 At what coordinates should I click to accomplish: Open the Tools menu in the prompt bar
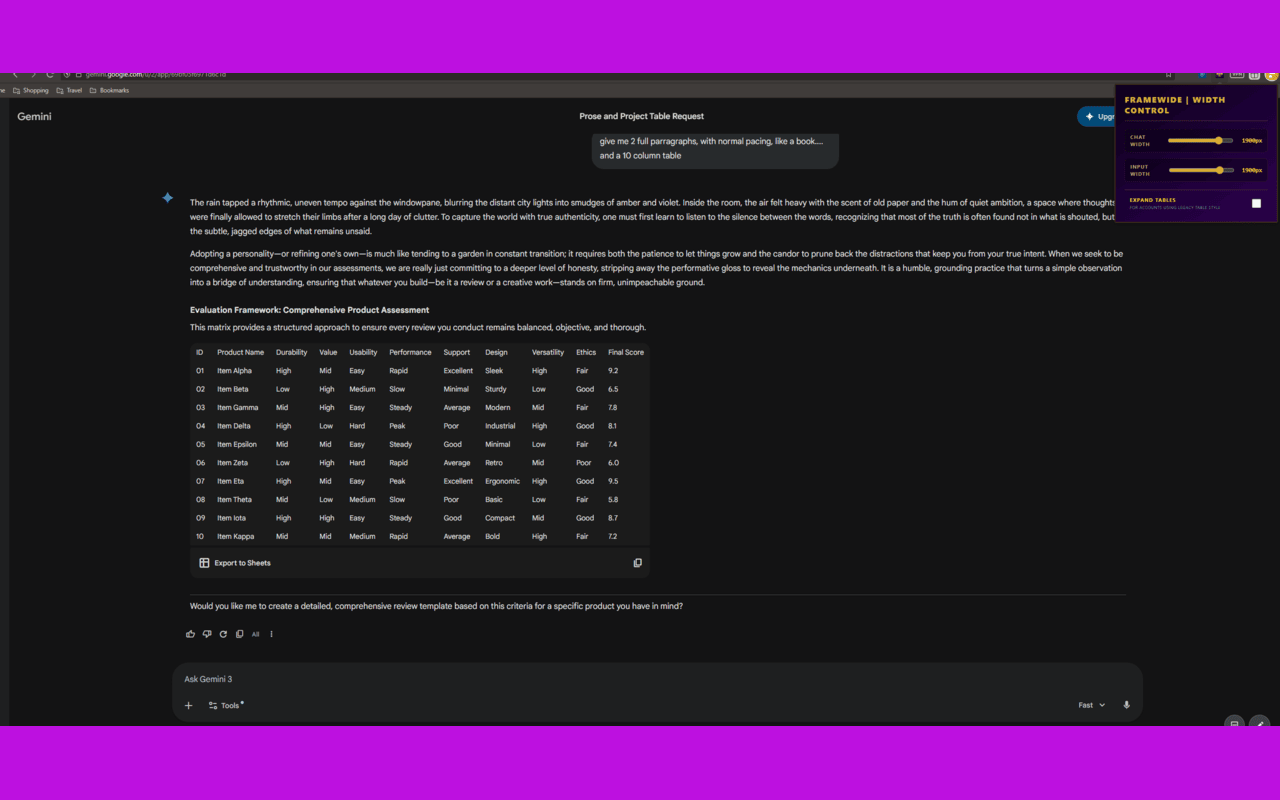coord(225,705)
